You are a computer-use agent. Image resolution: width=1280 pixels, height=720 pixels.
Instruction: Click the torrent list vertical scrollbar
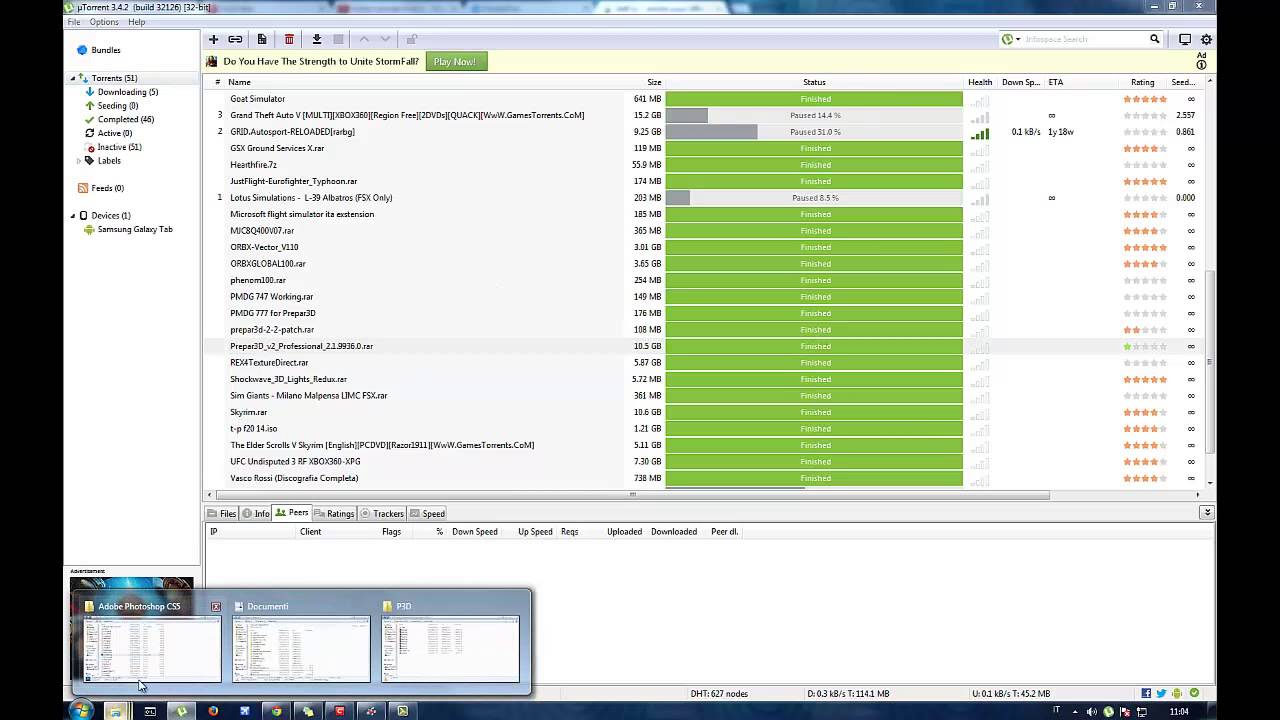(x=1210, y=362)
